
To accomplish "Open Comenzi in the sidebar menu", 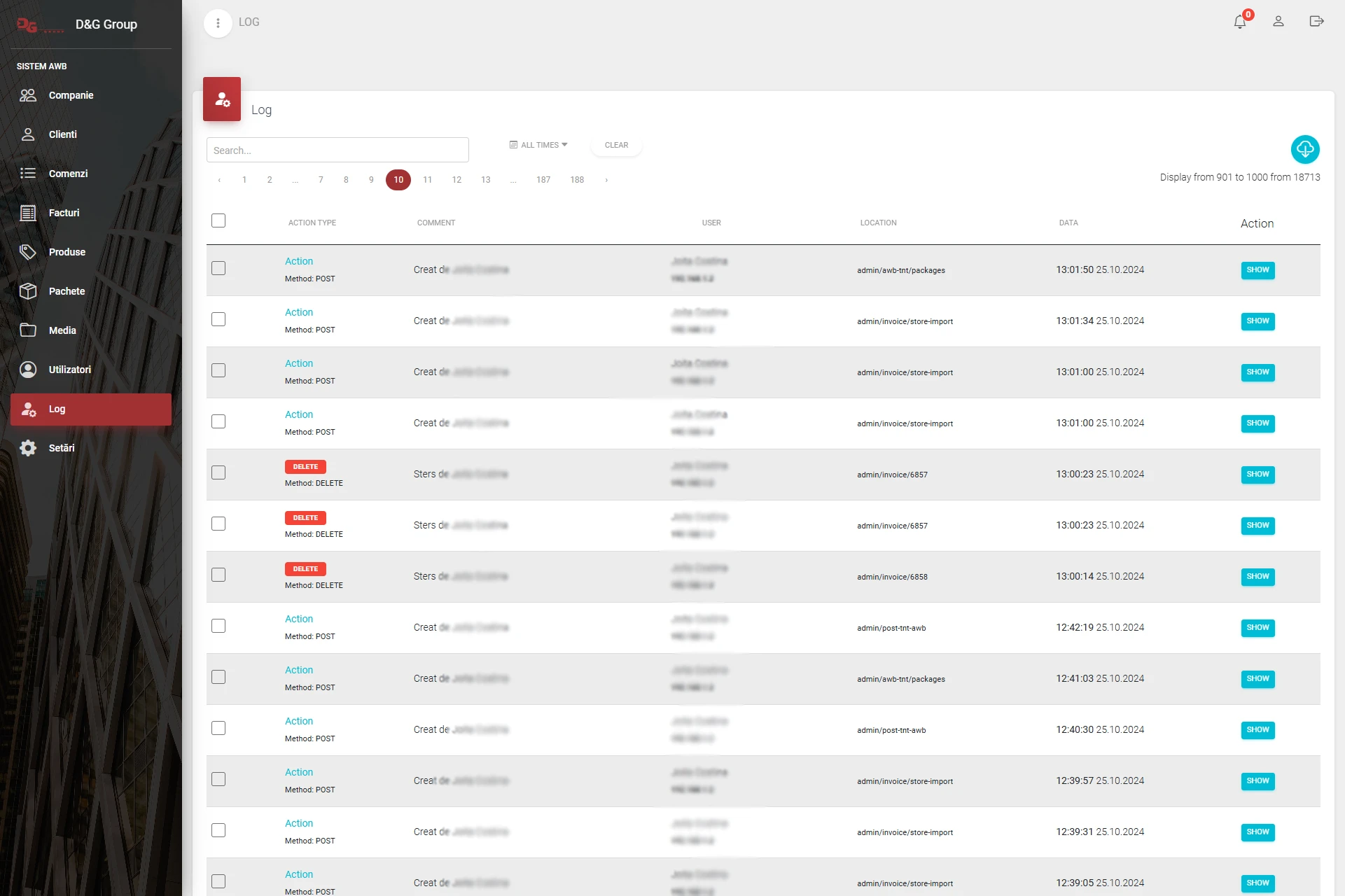I will 68,174.
